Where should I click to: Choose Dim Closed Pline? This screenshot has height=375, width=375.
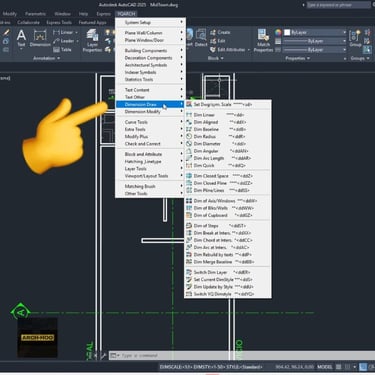click(x=228, y=183)
